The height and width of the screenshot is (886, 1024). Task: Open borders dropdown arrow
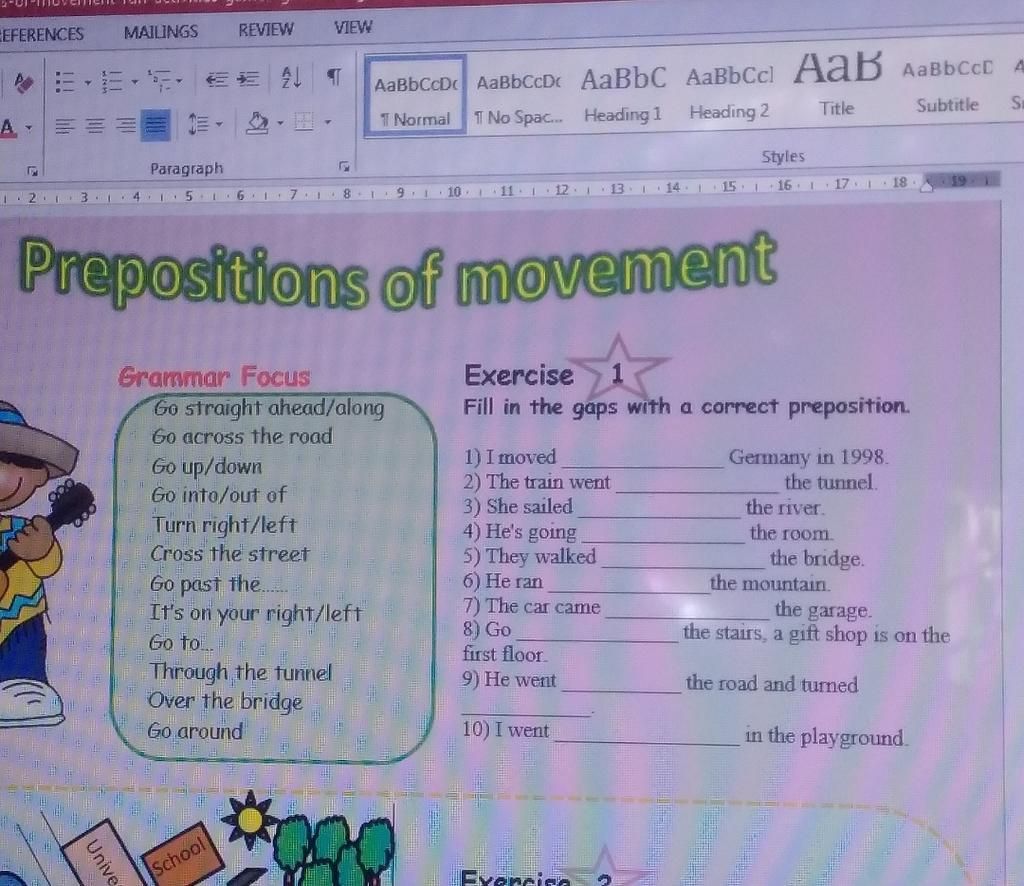pos(328,121)
